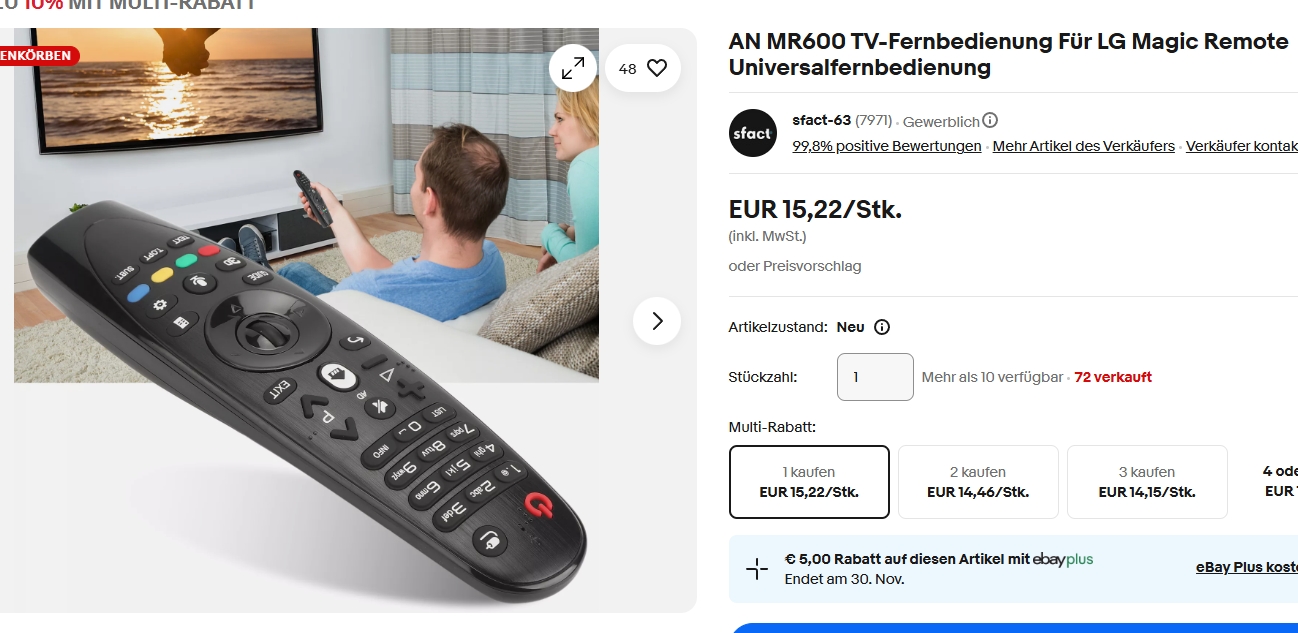
Task: Choose the partially visible 4 oder mehr option
Action: point(1272,482)
